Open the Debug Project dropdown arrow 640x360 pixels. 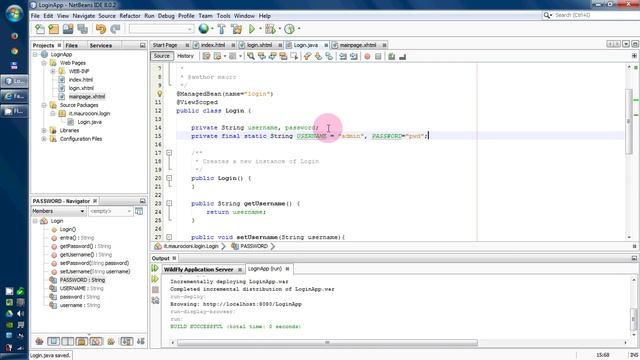coord(280,29)
